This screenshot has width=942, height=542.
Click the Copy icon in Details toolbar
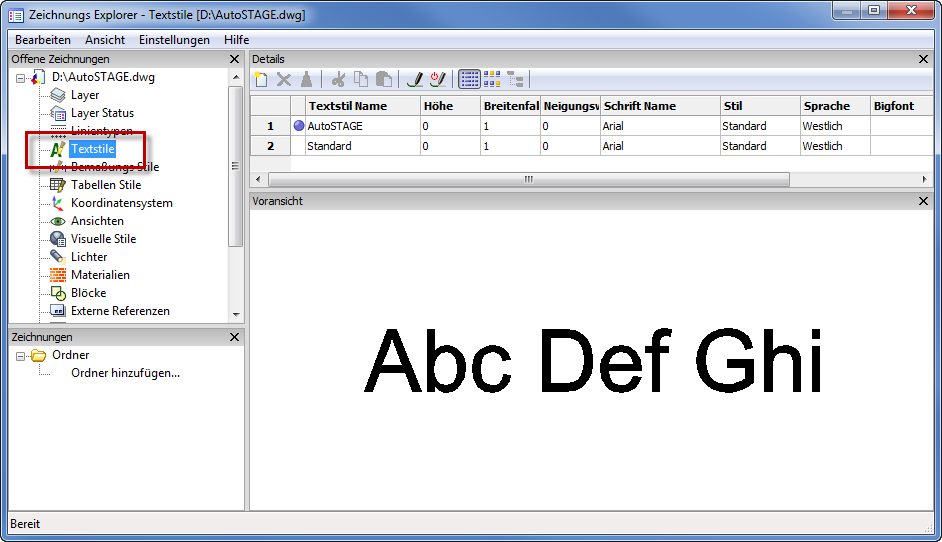click(361, 80)
